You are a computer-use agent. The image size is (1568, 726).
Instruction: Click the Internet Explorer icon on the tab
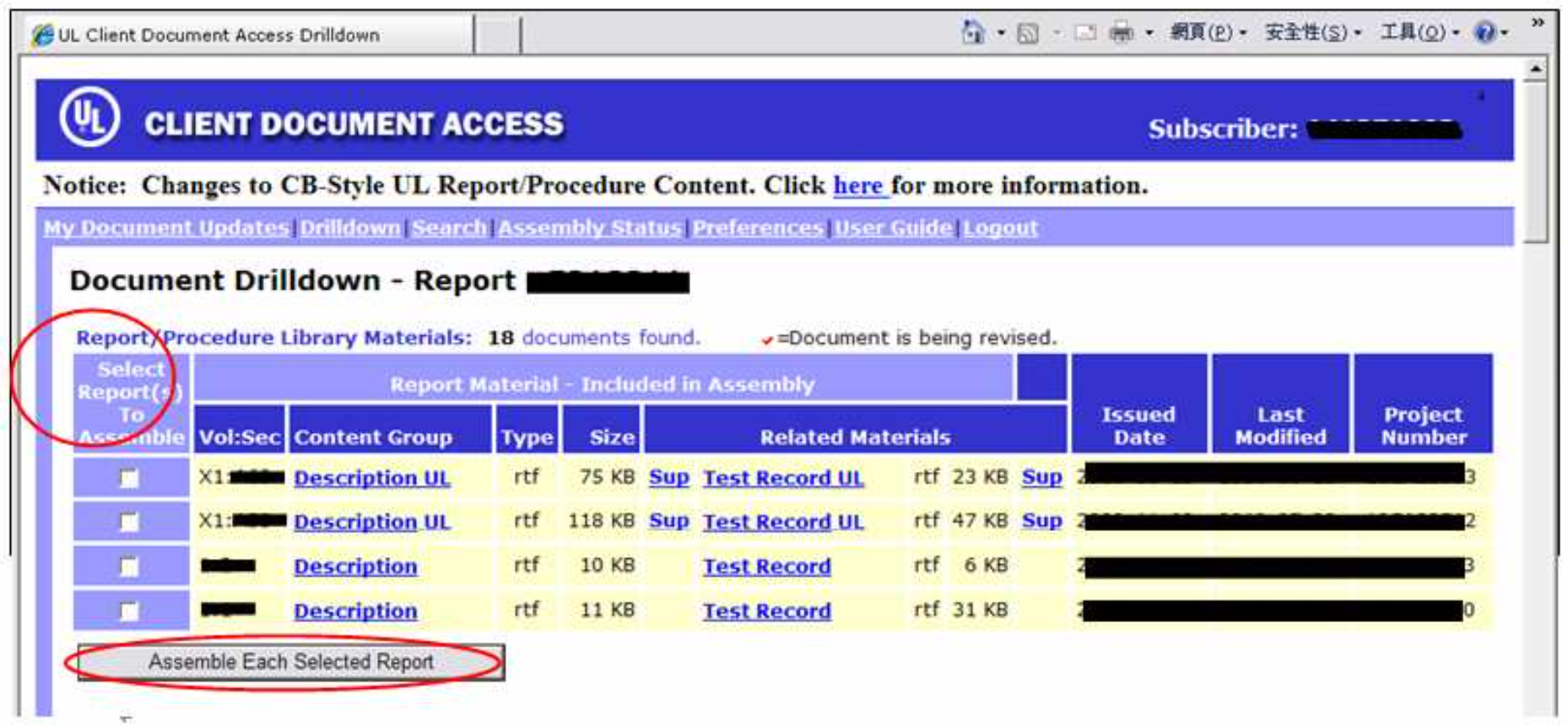(42, 35)
